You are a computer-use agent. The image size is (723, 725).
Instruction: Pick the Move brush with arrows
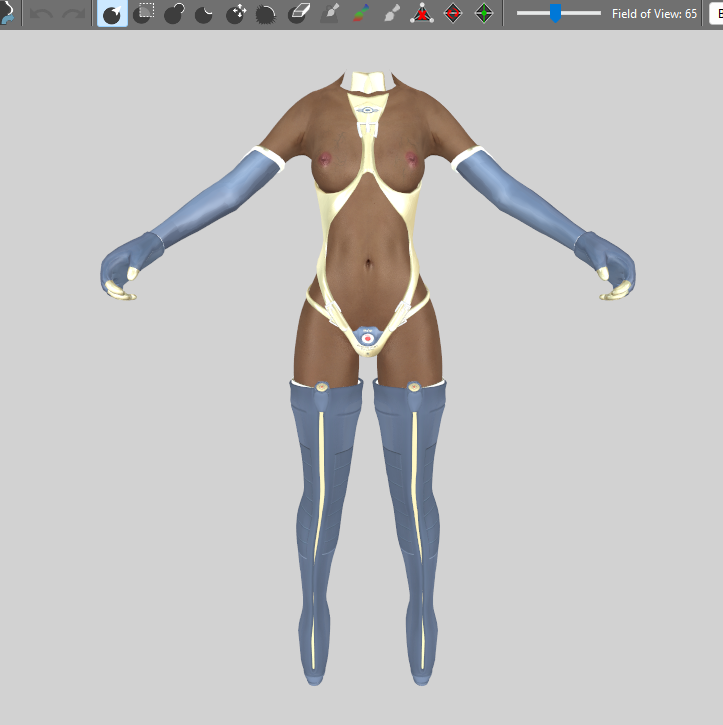point(236,14)
